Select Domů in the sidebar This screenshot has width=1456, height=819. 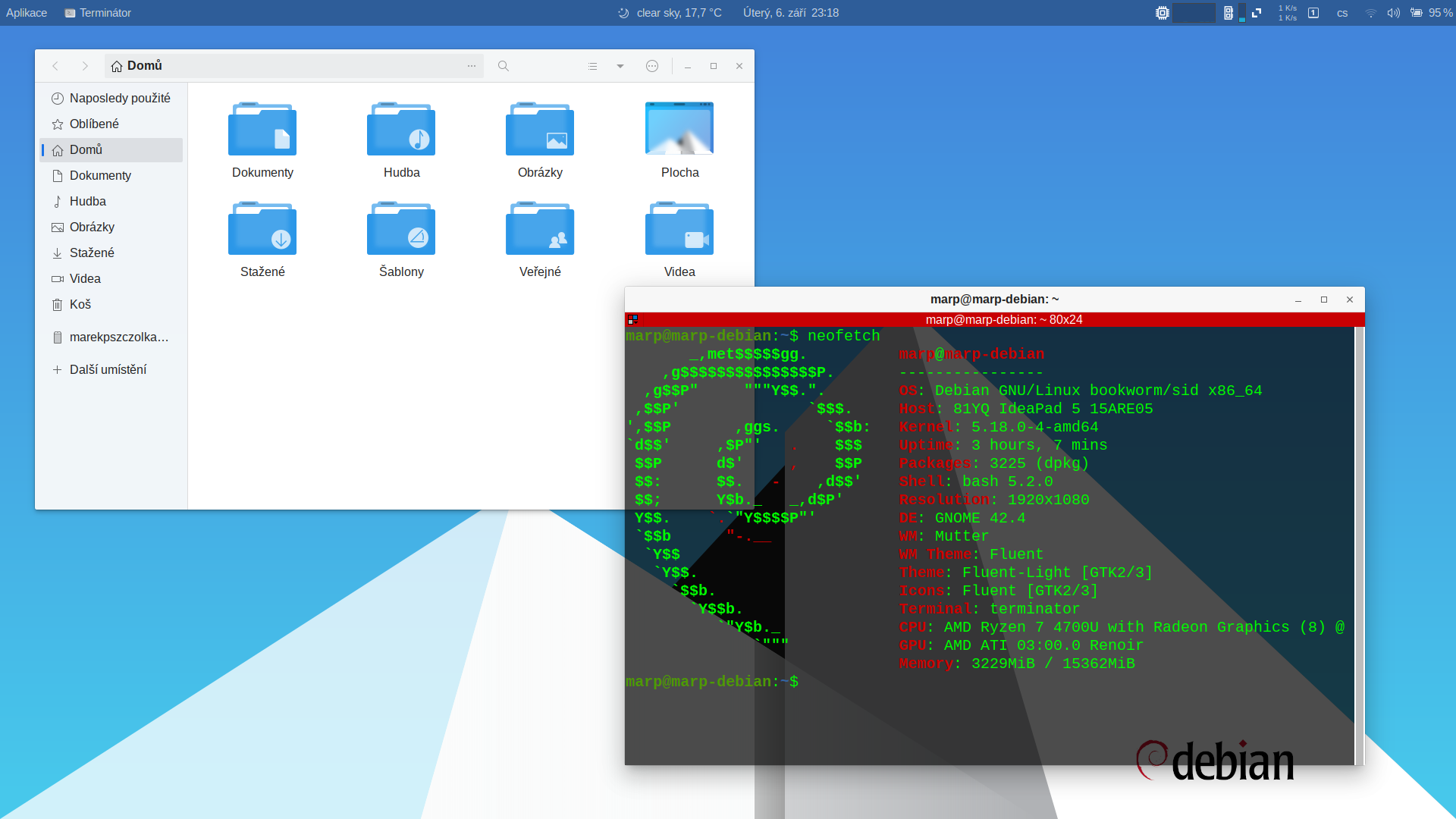point(111,149)
